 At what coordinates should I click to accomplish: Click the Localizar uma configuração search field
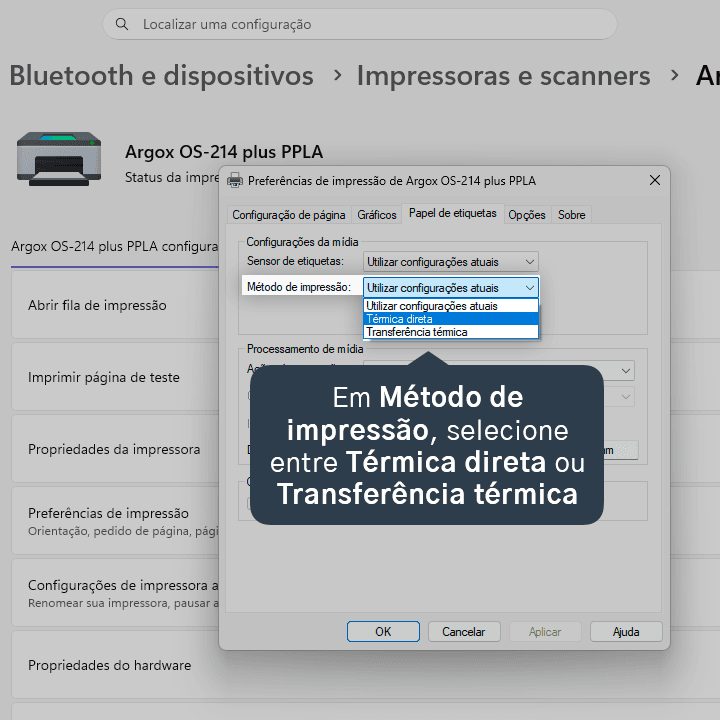coord(360,24)
